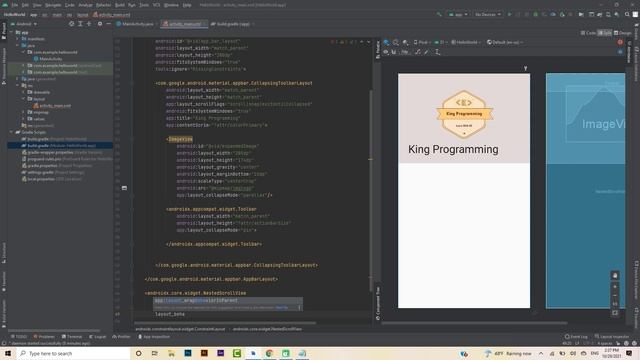Image resolution: width=640 pixels, height=360 pixels.
Task: Click the clear constraints icon
Action: click(418, 52)
